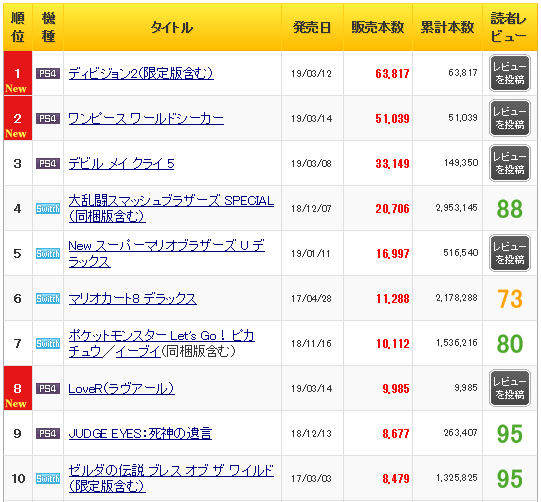Click the 読者レビュー column header

(510, 27)
